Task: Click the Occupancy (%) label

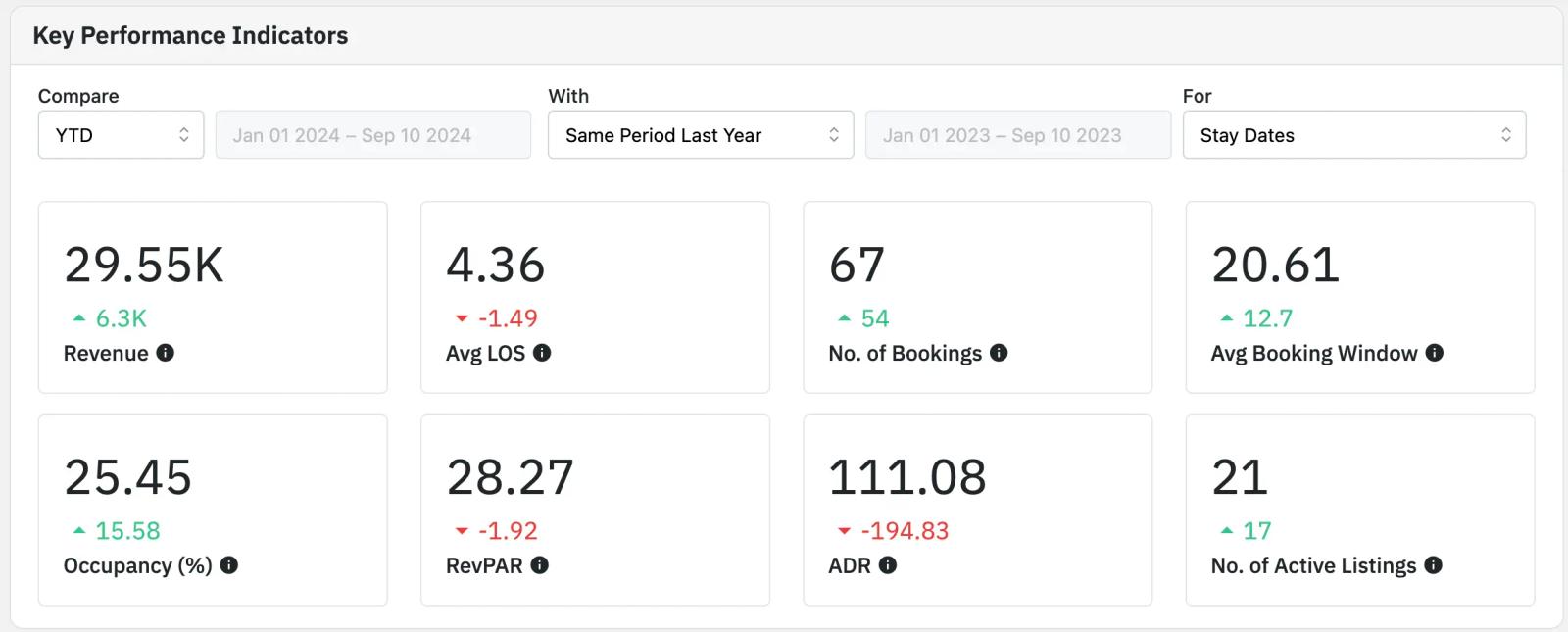Action: [138, 566]
